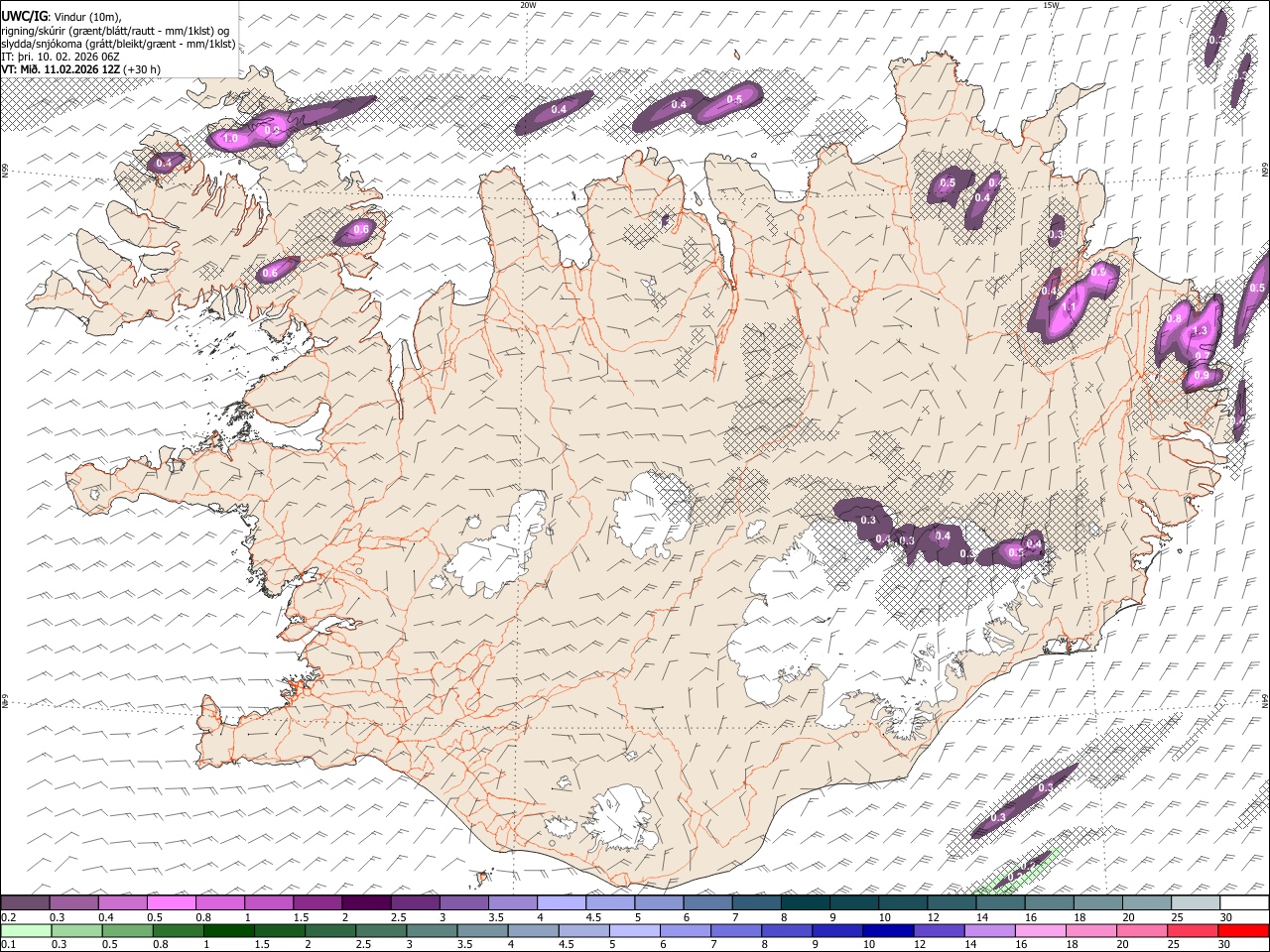
Task: Click the '1.0' precipitation value label
Action: (230, 139)
